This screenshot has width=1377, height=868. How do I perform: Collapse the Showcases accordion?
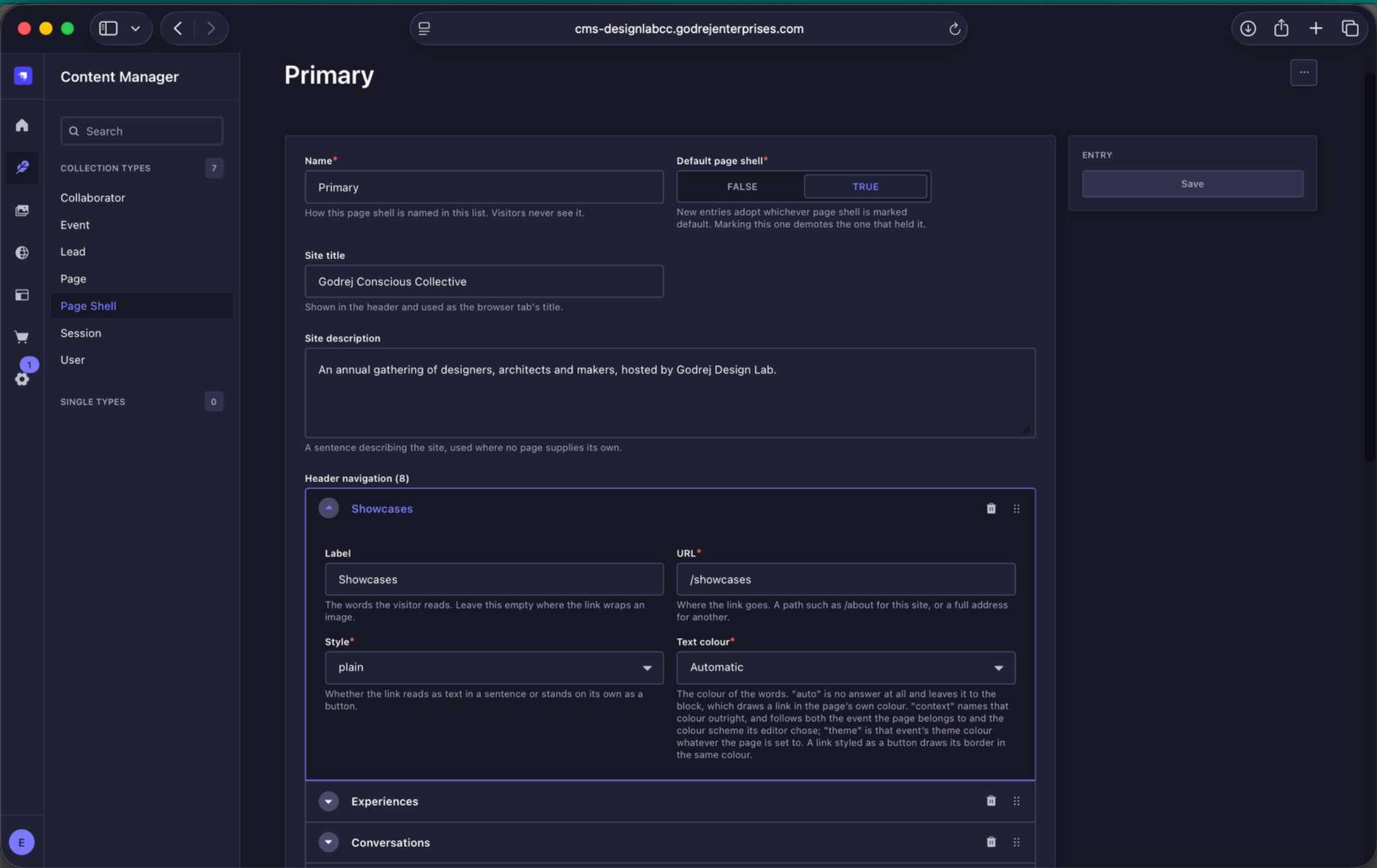pyautogui.click(x=328, y=508)
